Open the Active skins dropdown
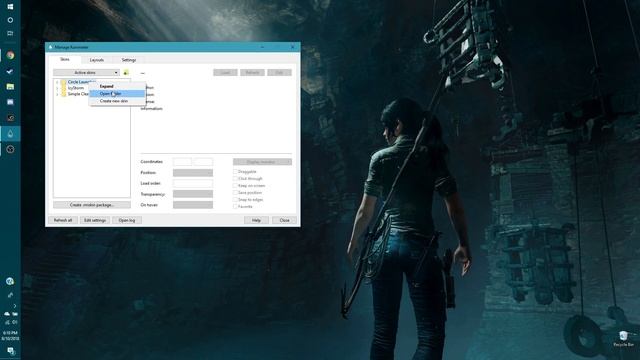 [x=86, y=73]
